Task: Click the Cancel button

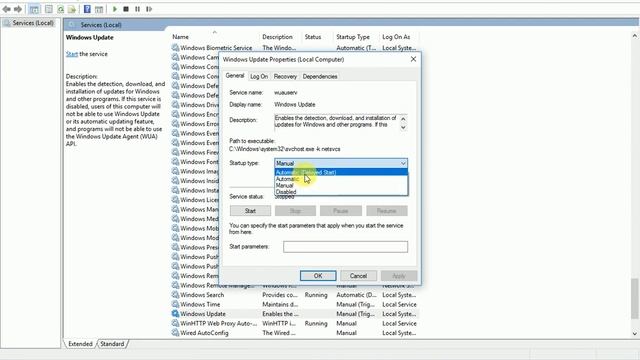Action: point(358,276)
